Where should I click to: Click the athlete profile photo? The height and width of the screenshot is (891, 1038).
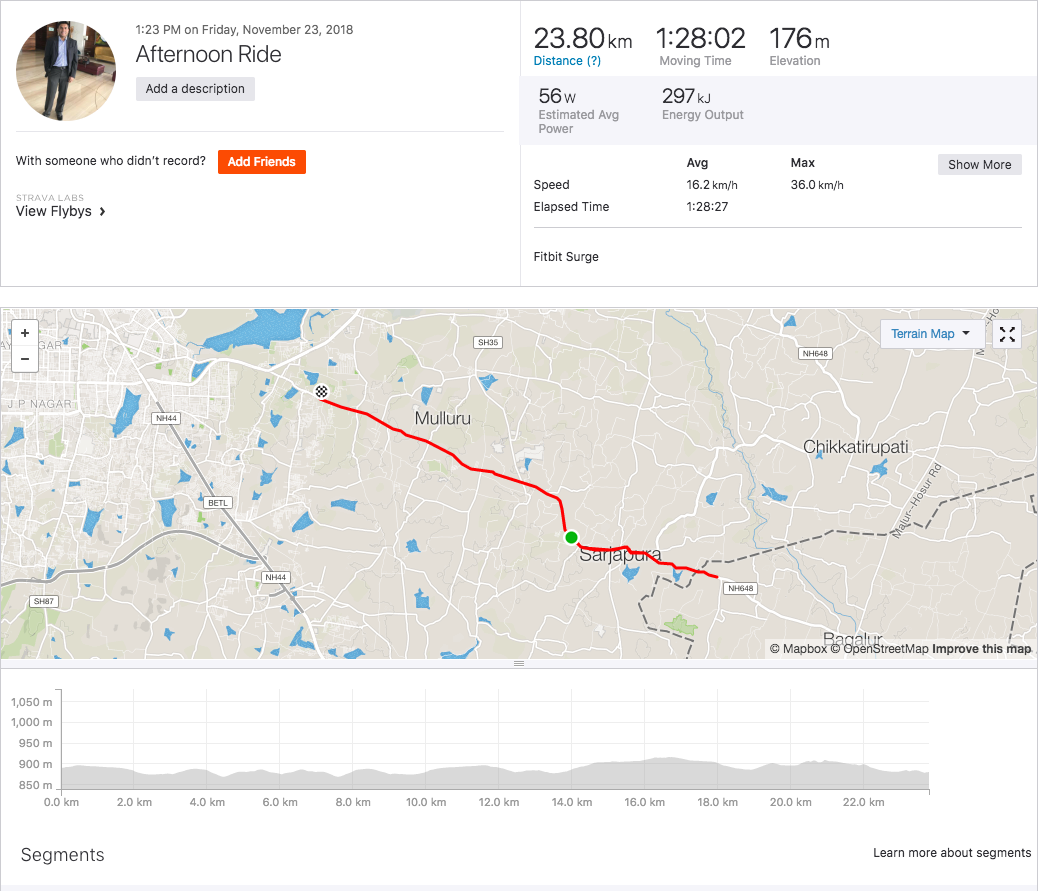tap(66, 71)
